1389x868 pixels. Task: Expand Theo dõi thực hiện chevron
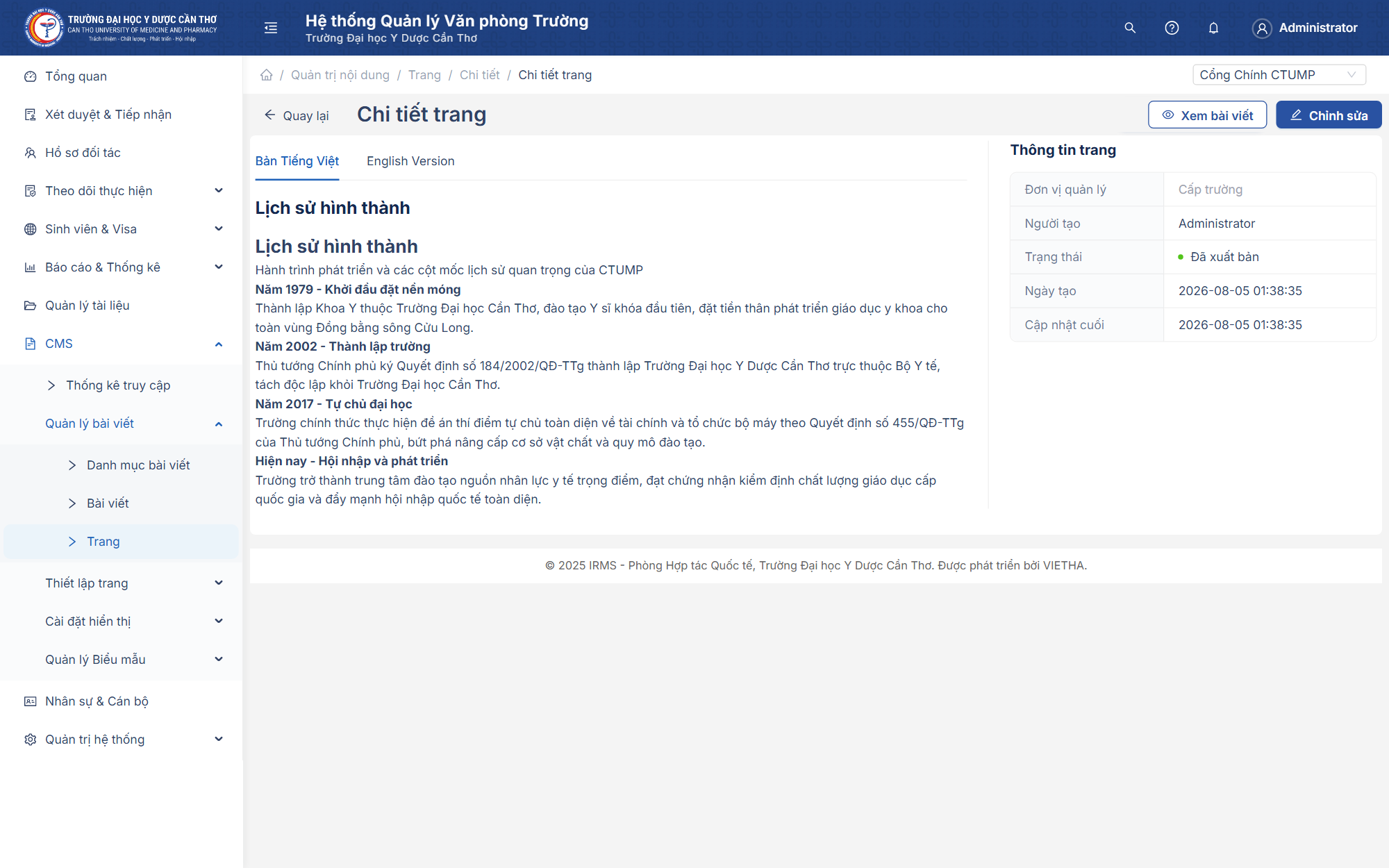pyautogui.click(x=219, y=191)
